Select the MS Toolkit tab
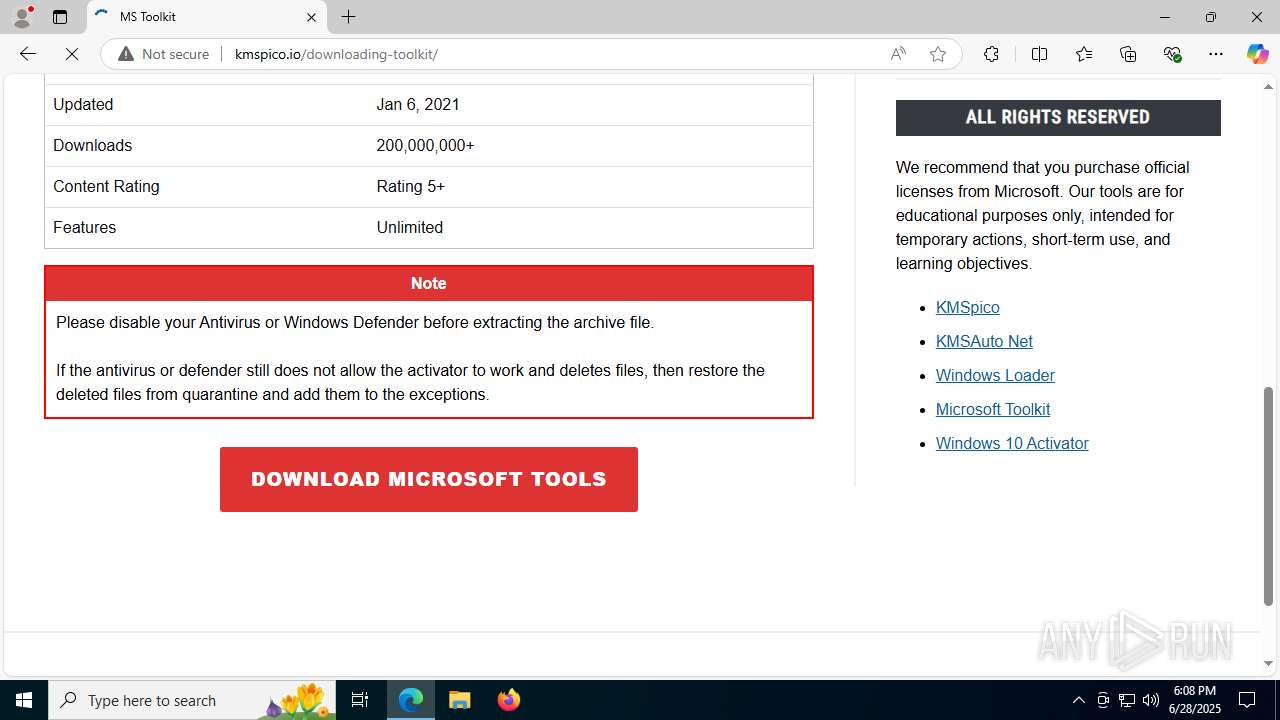The image size is (1280, 720). click(x=207, y=17)
